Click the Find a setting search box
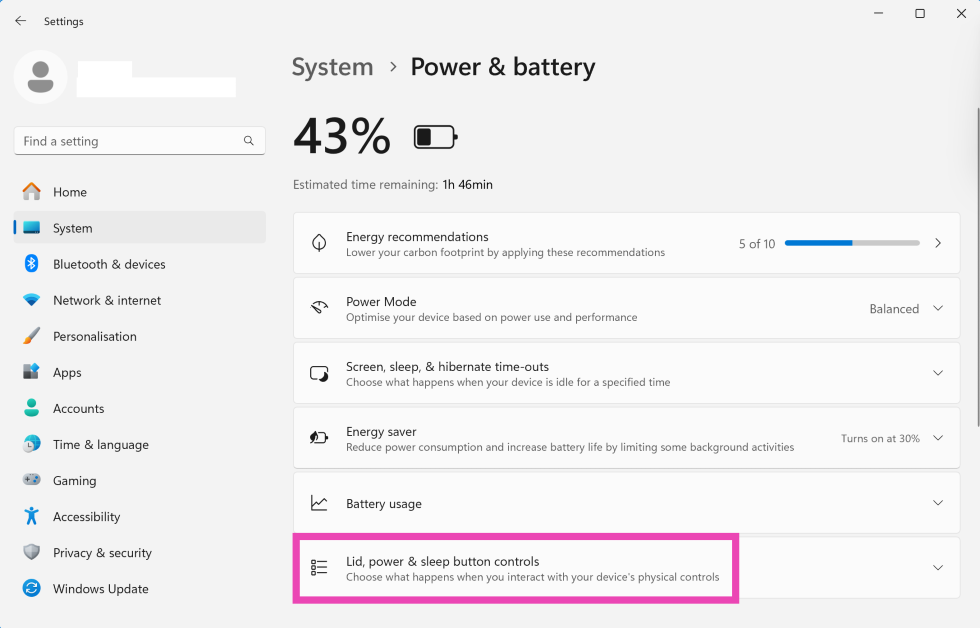This screenshot has width=980, height=628. 128,141
